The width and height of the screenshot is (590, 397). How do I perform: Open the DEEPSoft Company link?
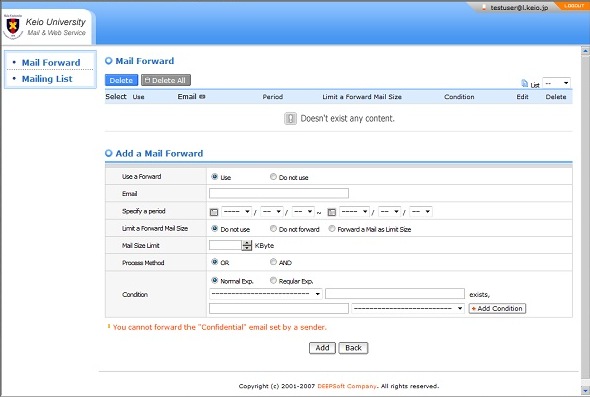click(x=347, y=386)
